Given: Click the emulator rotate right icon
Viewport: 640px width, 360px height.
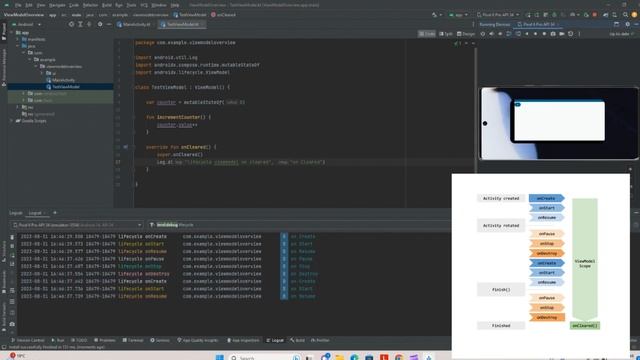Looking at the screenshot, I should [518, 34].
